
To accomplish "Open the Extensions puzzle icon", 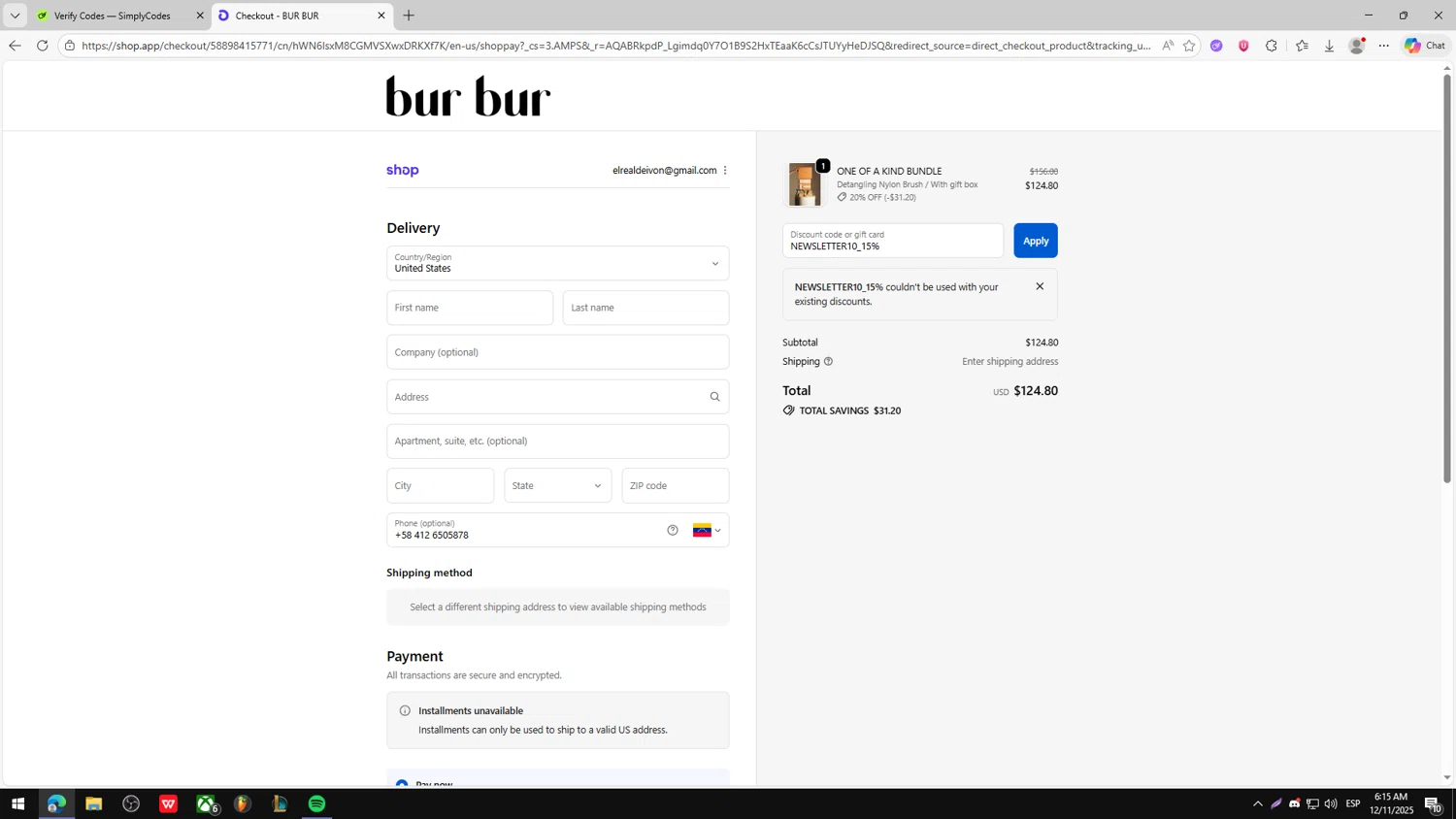I will click(1272, 46).
